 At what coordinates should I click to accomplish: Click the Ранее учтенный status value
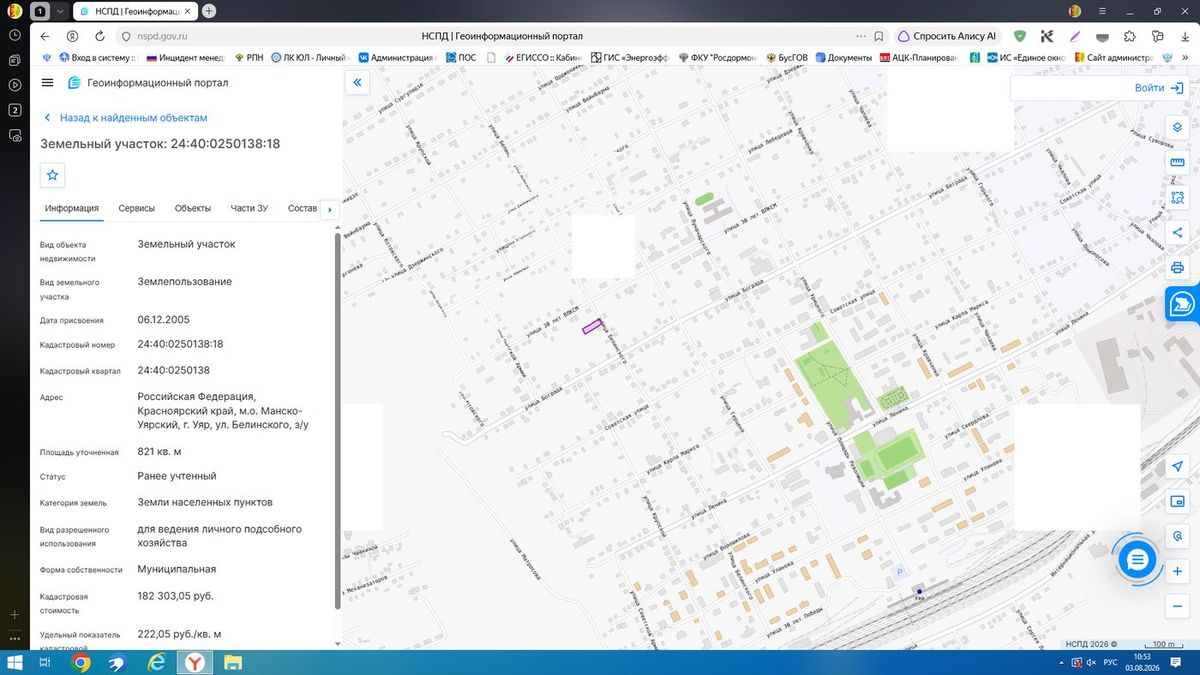point(177,476)
